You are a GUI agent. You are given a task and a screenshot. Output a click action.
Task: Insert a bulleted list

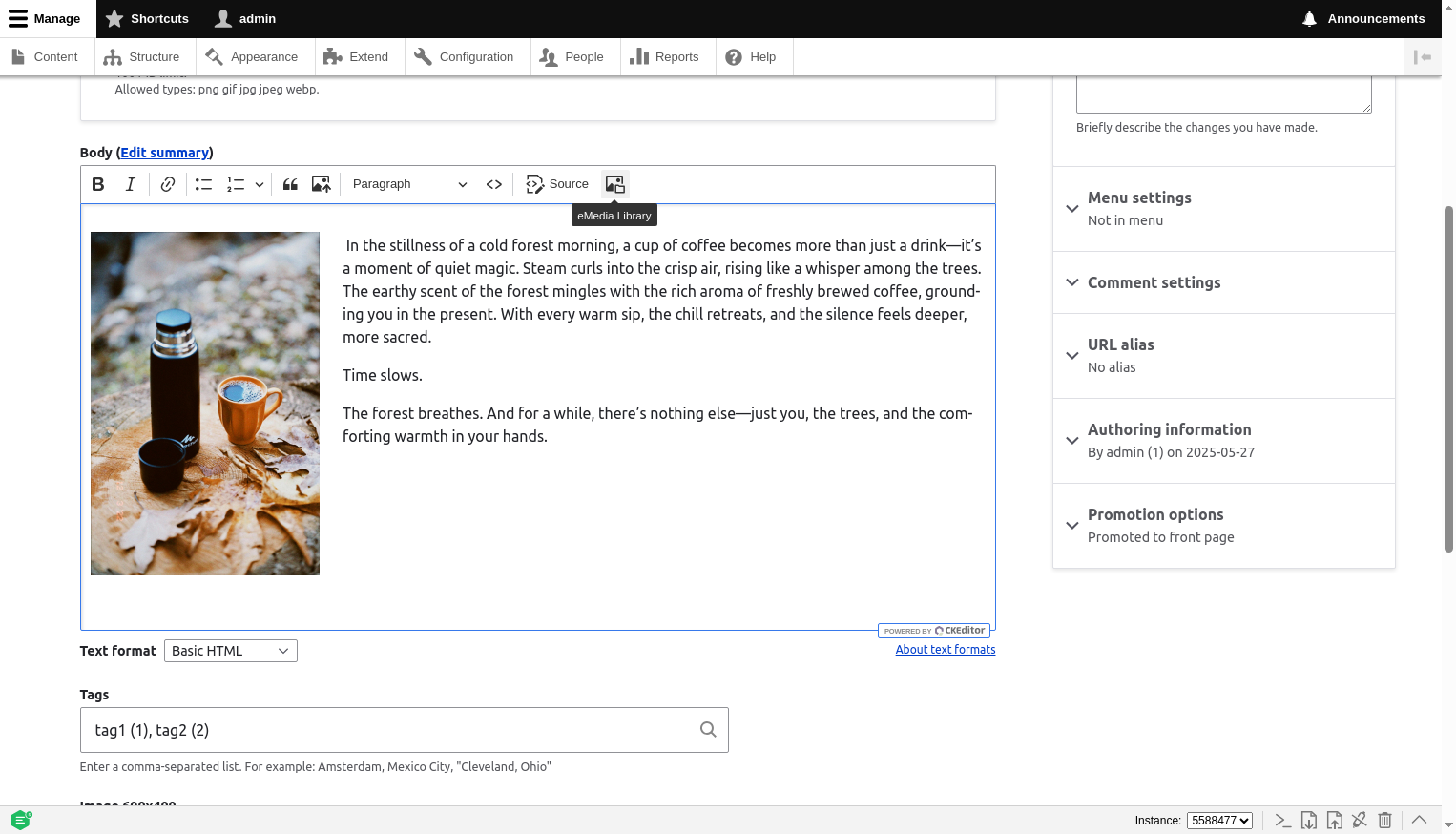[203, 184]
